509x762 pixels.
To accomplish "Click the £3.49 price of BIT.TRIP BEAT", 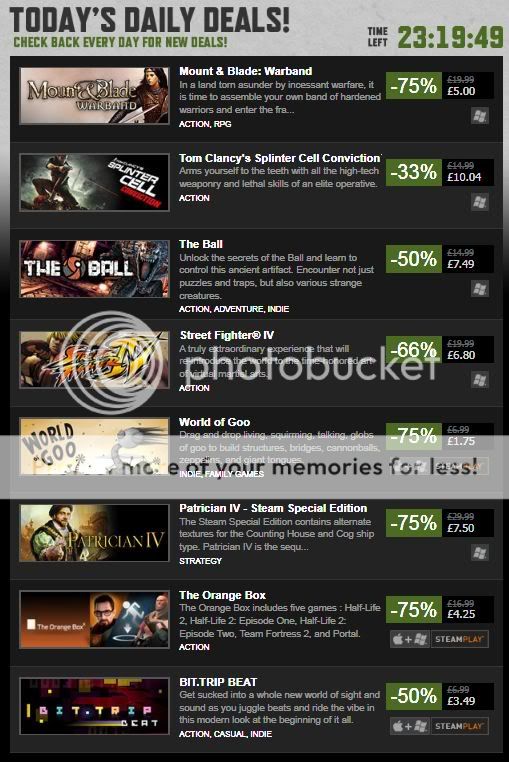I will 461,701.
